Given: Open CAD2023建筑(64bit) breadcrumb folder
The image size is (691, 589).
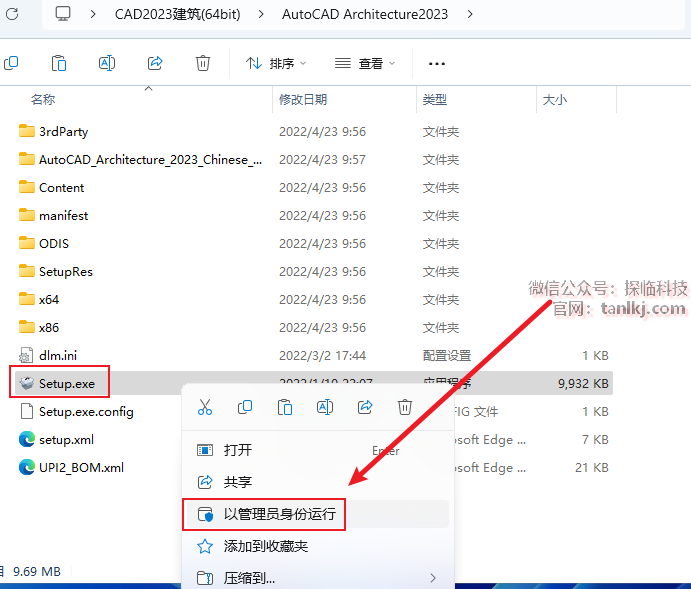Looking at the screenshot, I should (178, 14).
